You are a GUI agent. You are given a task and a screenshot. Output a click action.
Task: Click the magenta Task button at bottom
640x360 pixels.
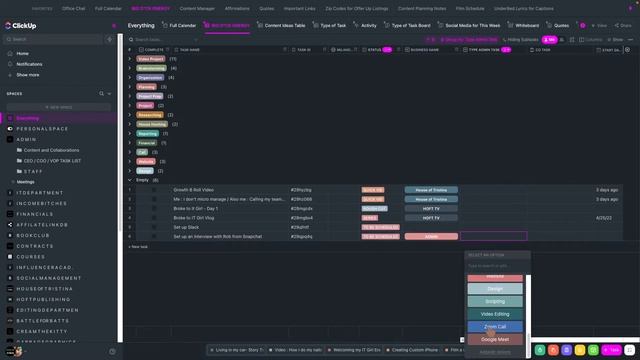[611, 350]
